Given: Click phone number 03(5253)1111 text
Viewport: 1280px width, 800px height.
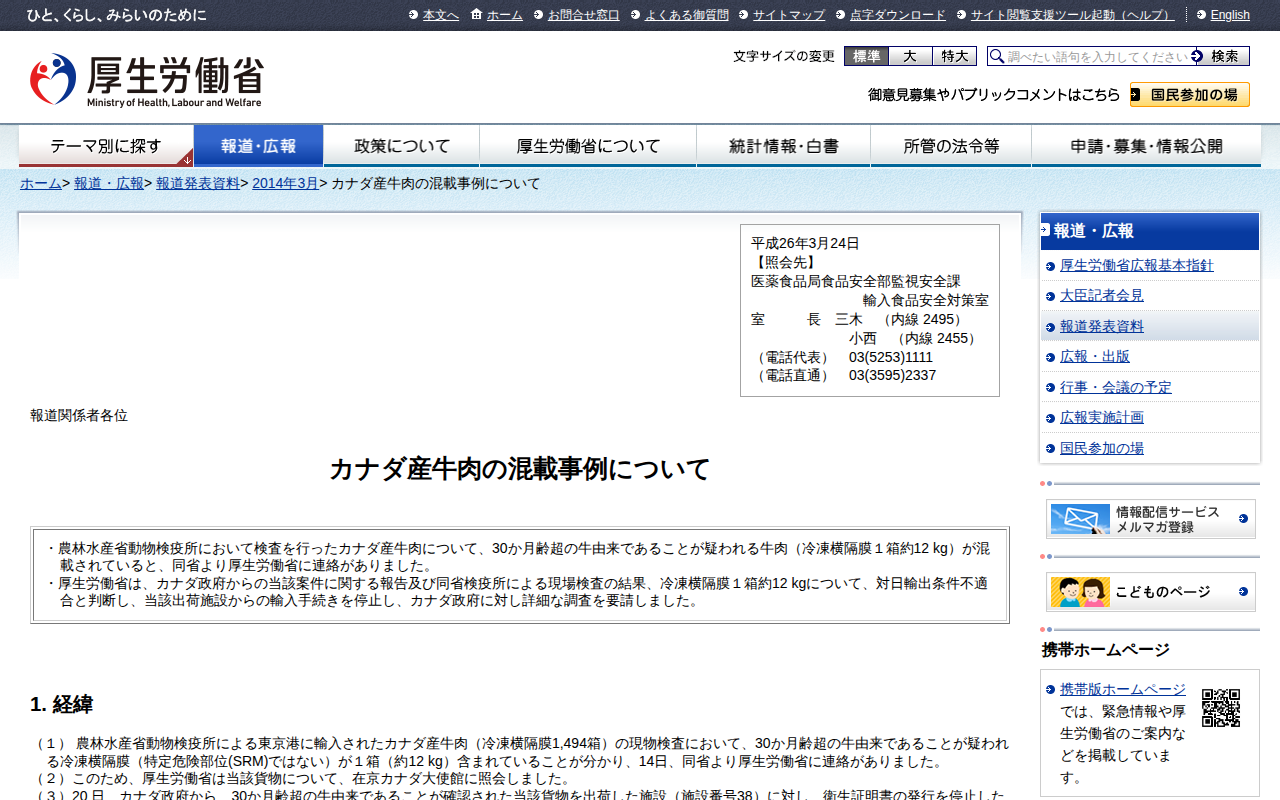Looking at the screenshot, I should (x=891, y=357).
